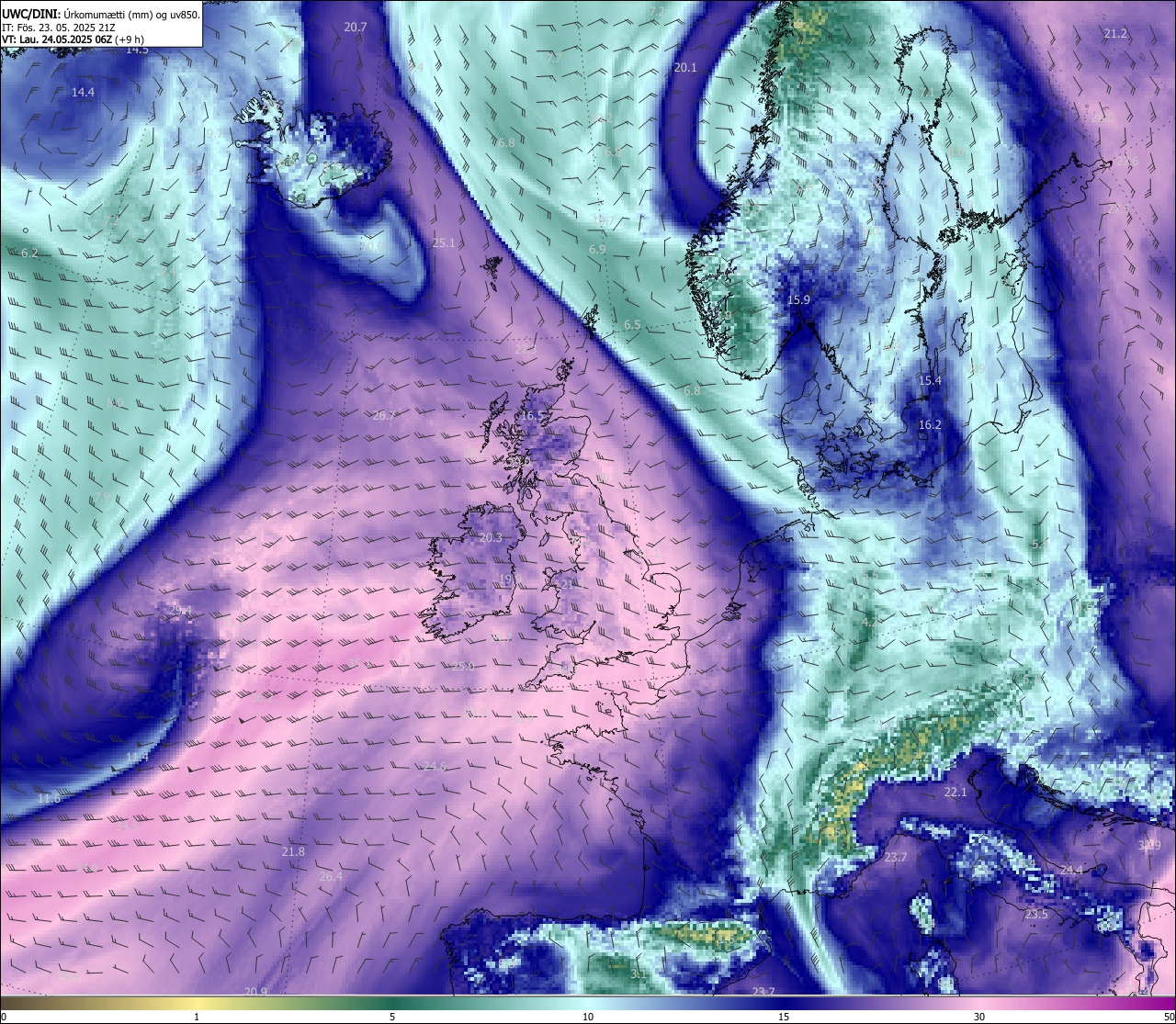Image resolution: width=1176 pixels, height=1024 pixels.
Task: Click the 25.1 value label
Action: (x=444, y=243)
